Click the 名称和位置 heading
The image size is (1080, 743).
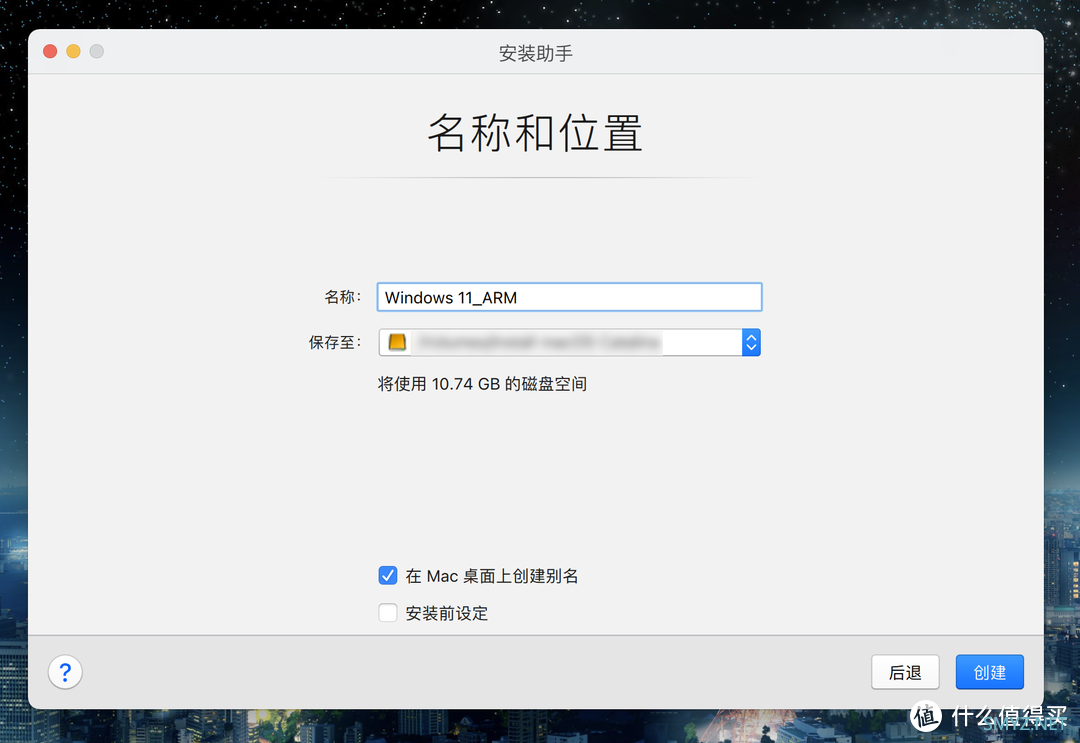(535, 133)
